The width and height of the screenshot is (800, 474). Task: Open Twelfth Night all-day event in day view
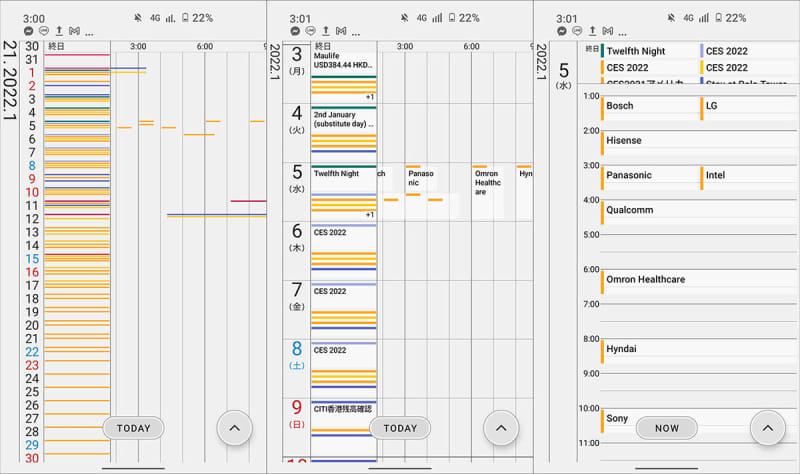pos(649,51)
